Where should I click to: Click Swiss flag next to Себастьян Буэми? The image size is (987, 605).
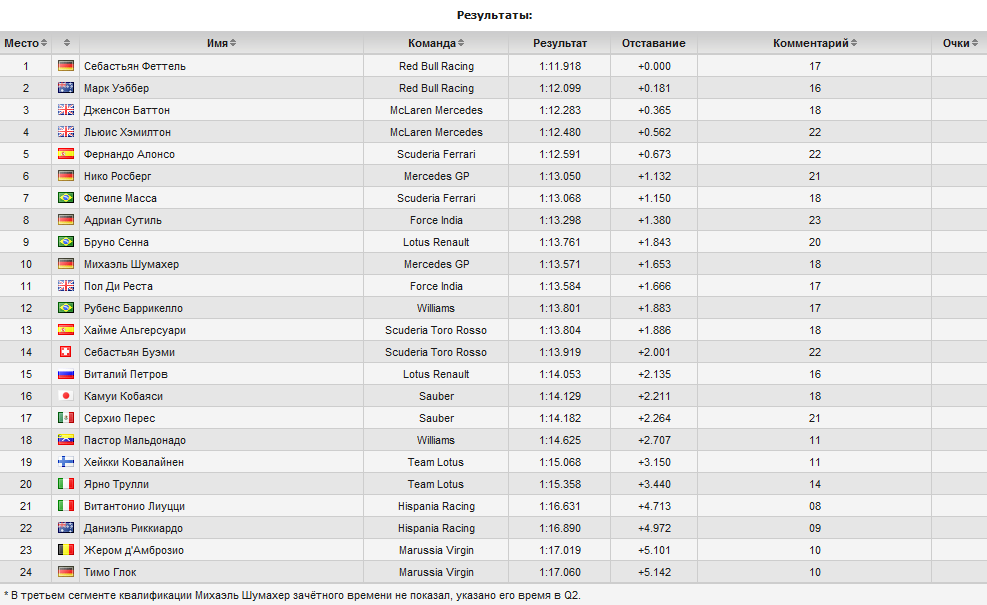pos(65,352)
